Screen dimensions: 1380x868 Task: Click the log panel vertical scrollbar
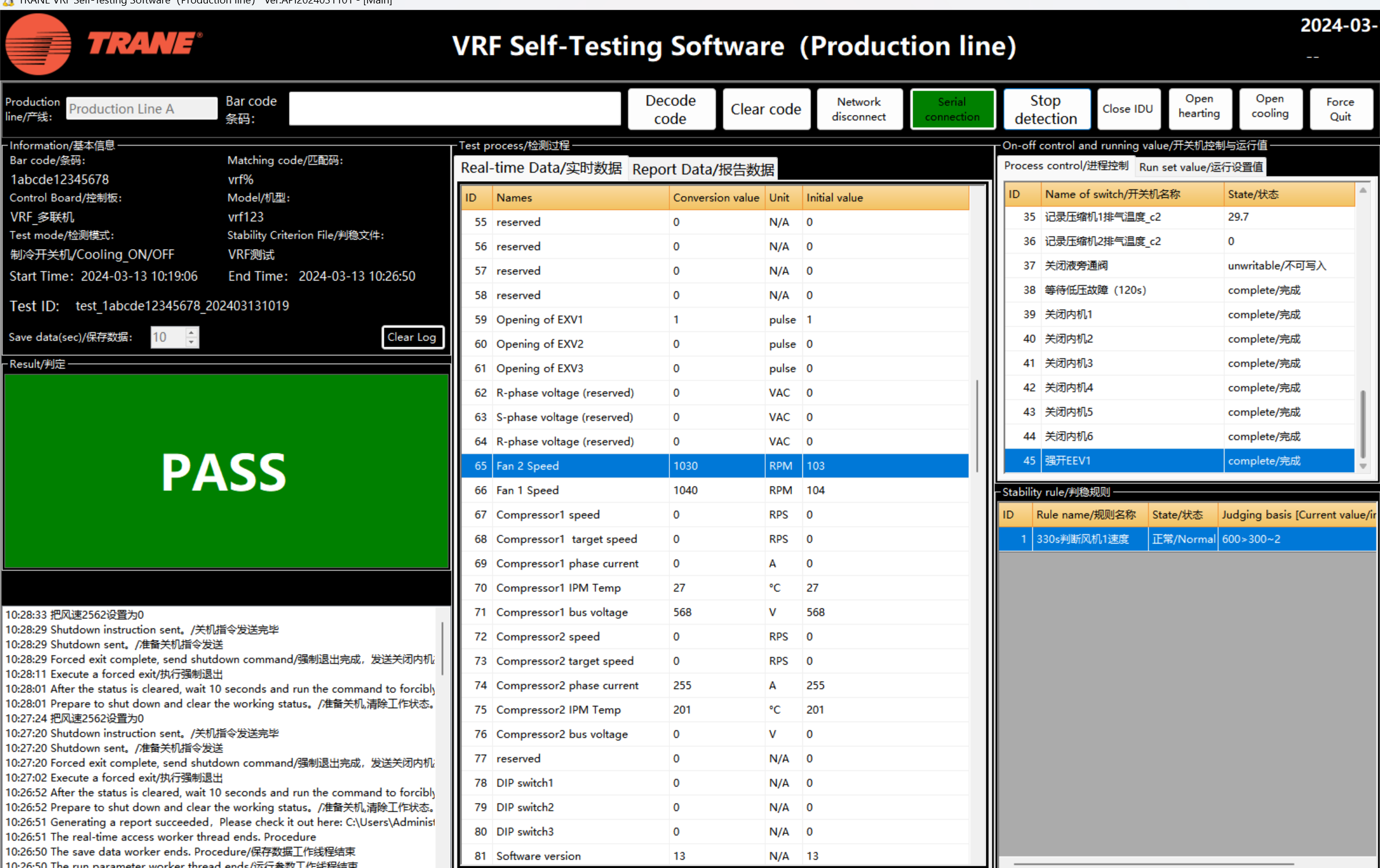(x=442, y=649)
